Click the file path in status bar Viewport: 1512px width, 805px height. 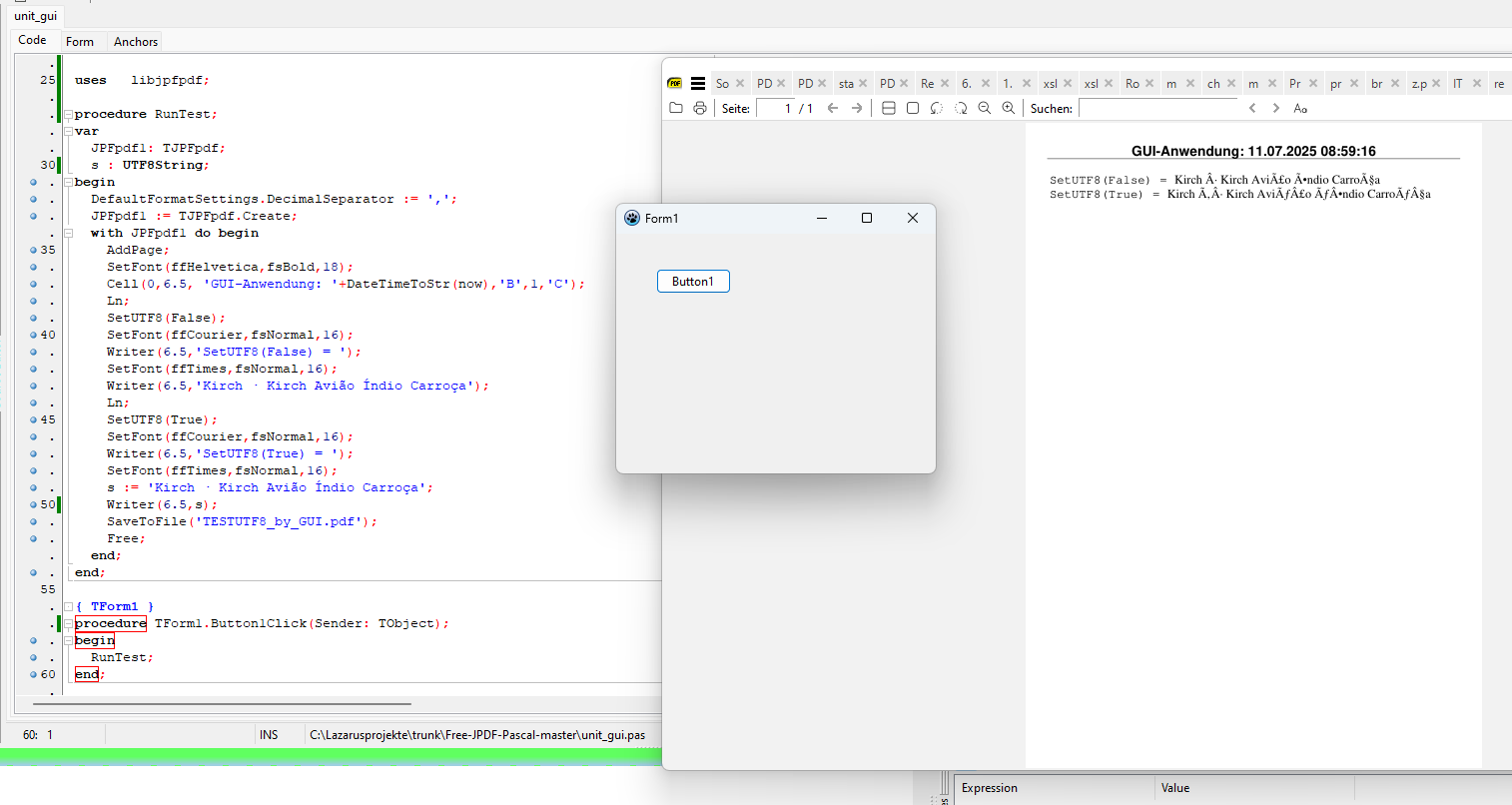point(477,735)
